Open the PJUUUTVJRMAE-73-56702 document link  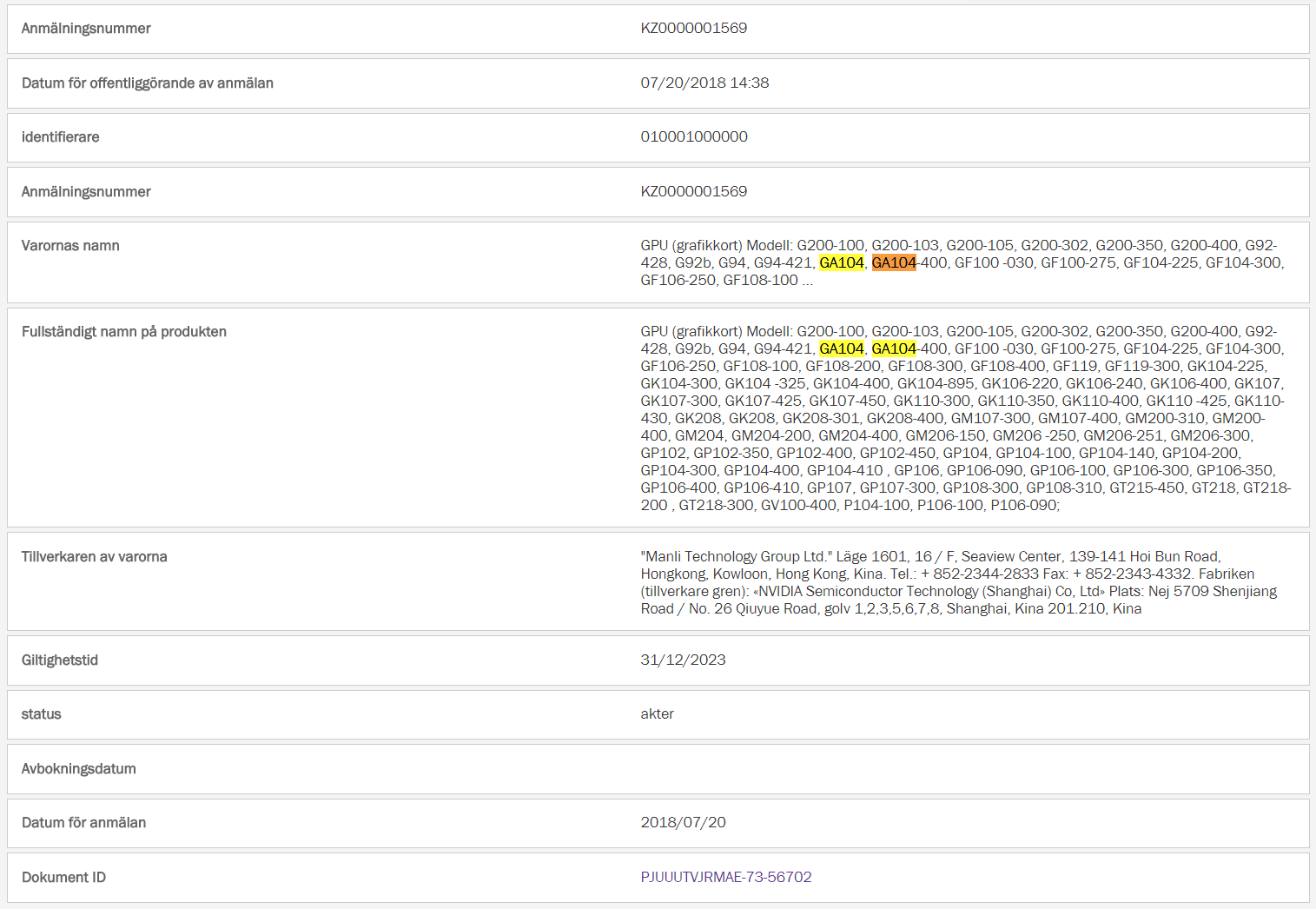click(725, 877)
